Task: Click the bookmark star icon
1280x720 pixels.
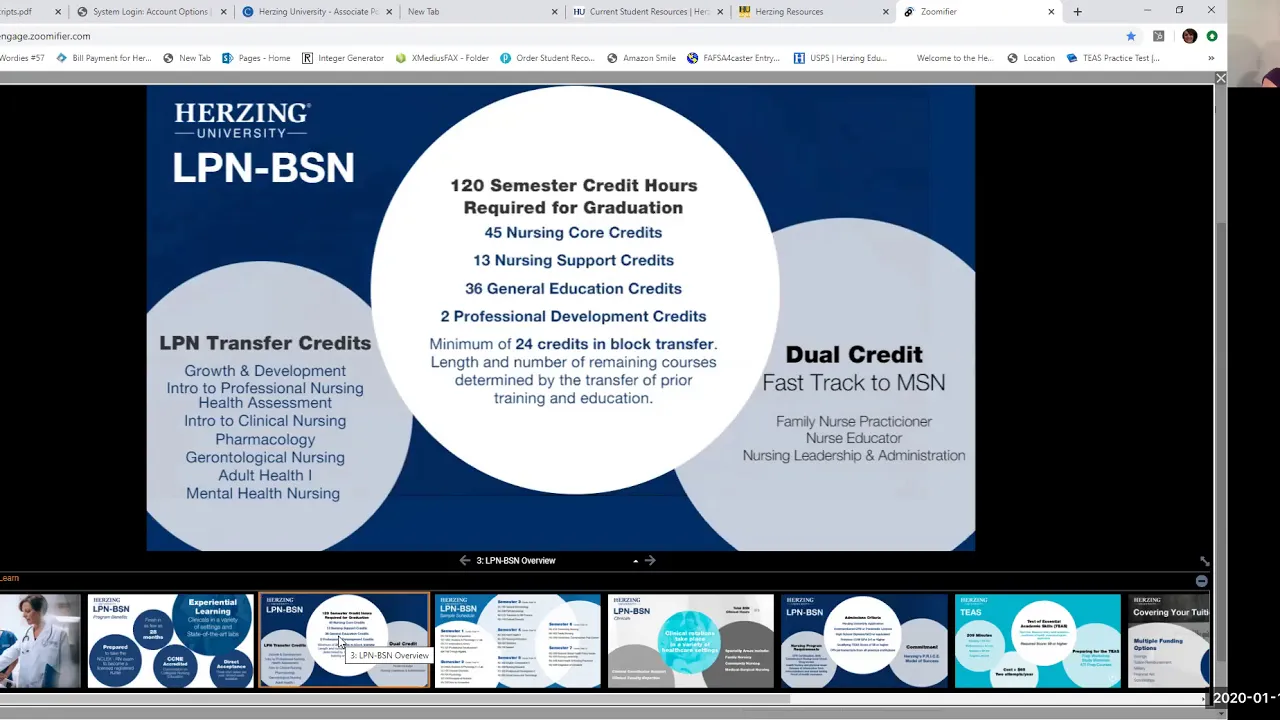Action: click(1131, 36)
